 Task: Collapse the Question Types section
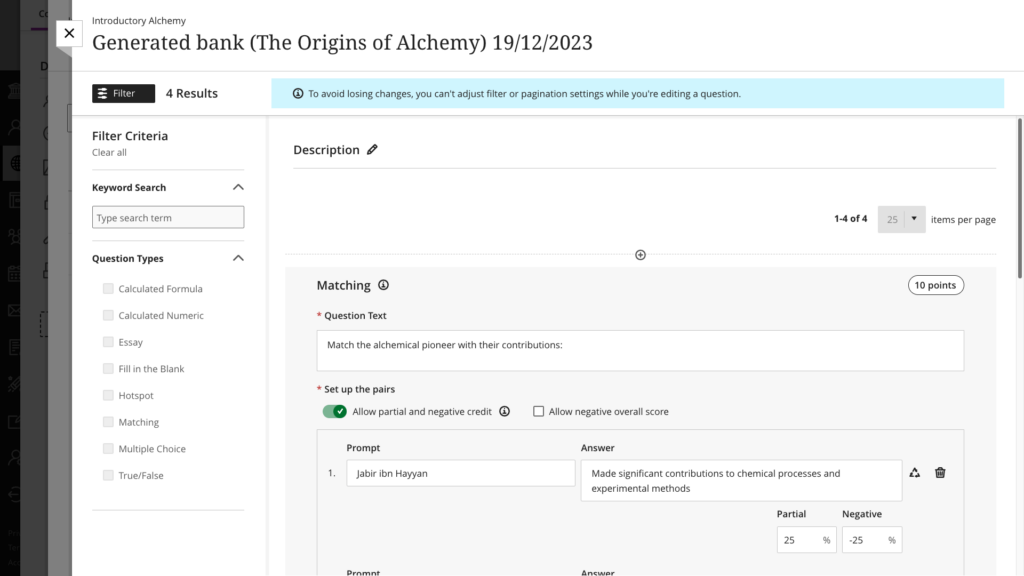tap(238, 258)
